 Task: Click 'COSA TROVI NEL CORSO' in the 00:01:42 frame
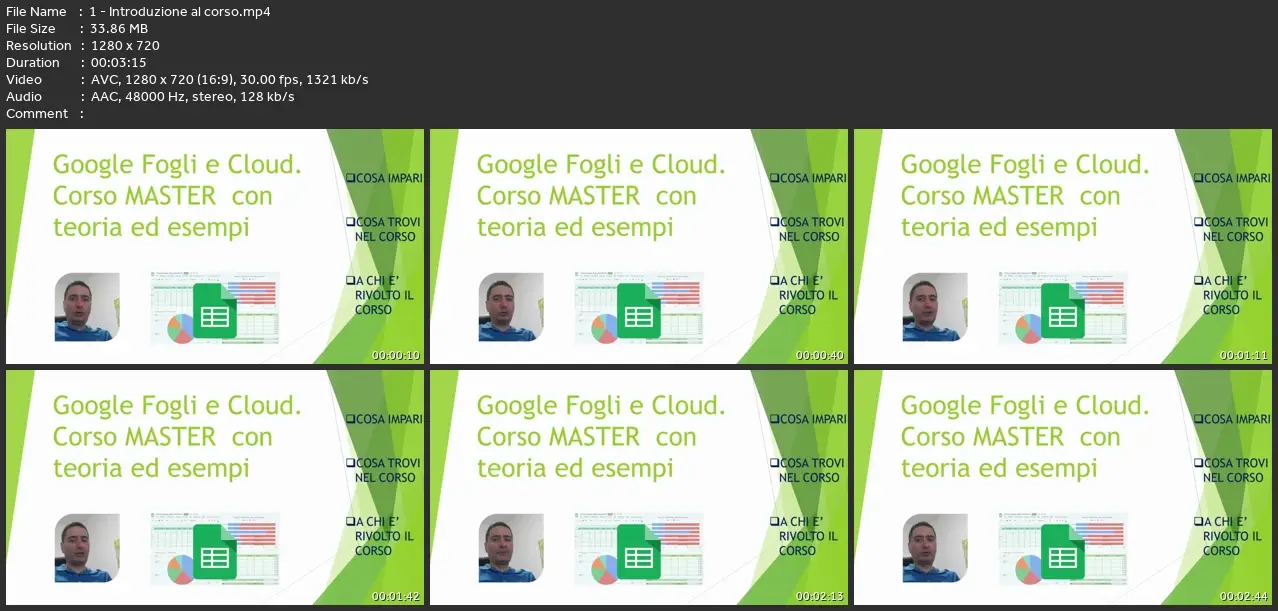pyautogui.click(x=384, y=471)
